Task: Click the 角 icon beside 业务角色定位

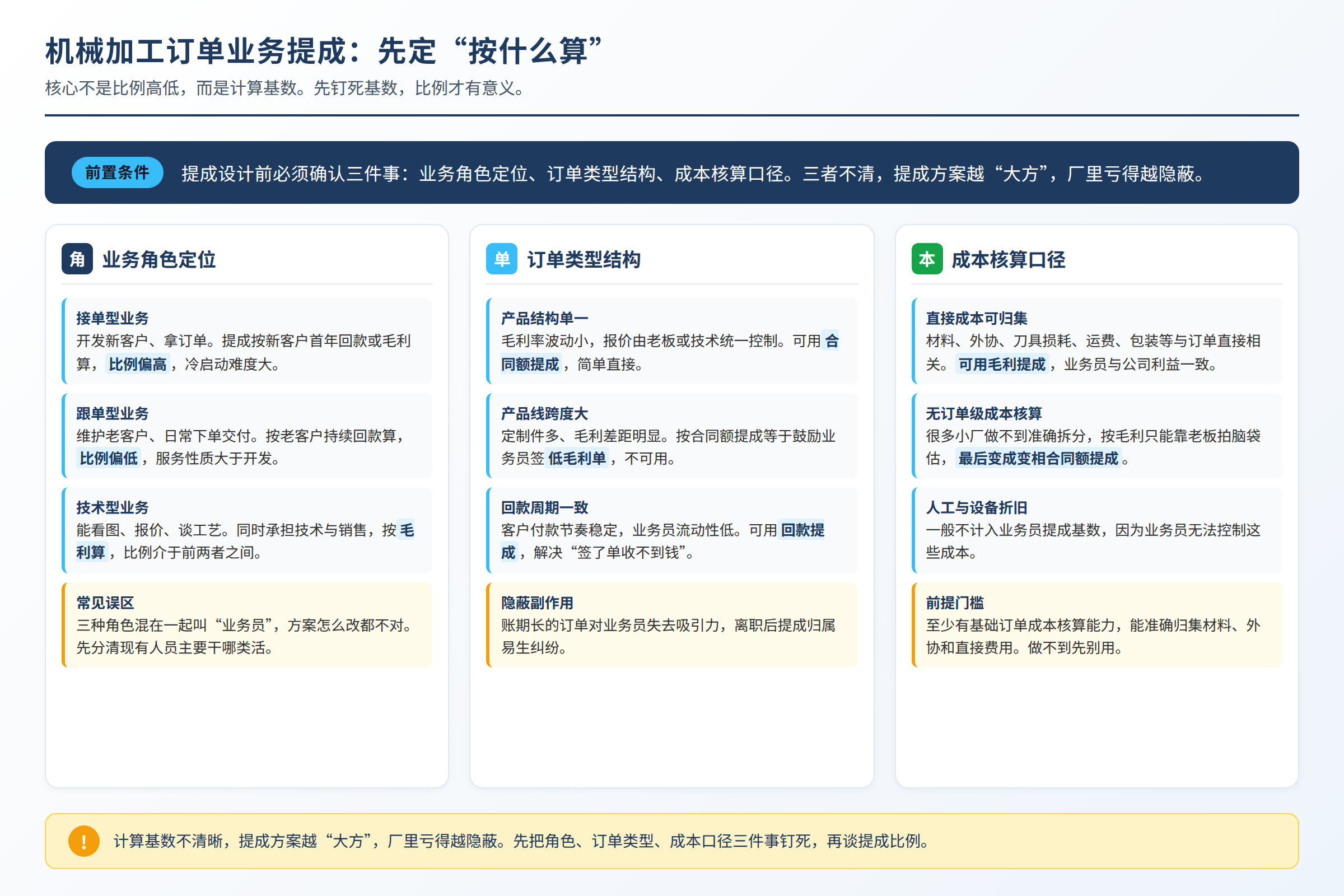Action: pyautogui.click(x=77, y=259)
